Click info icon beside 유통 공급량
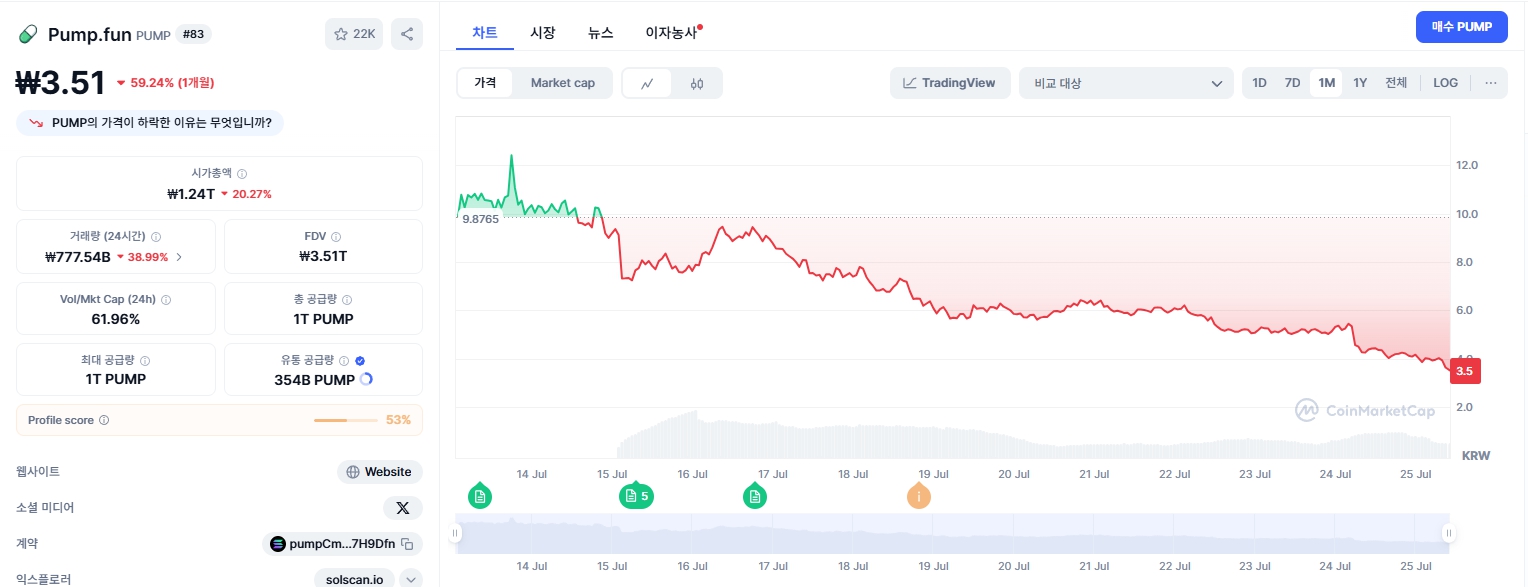 [344, 361]
